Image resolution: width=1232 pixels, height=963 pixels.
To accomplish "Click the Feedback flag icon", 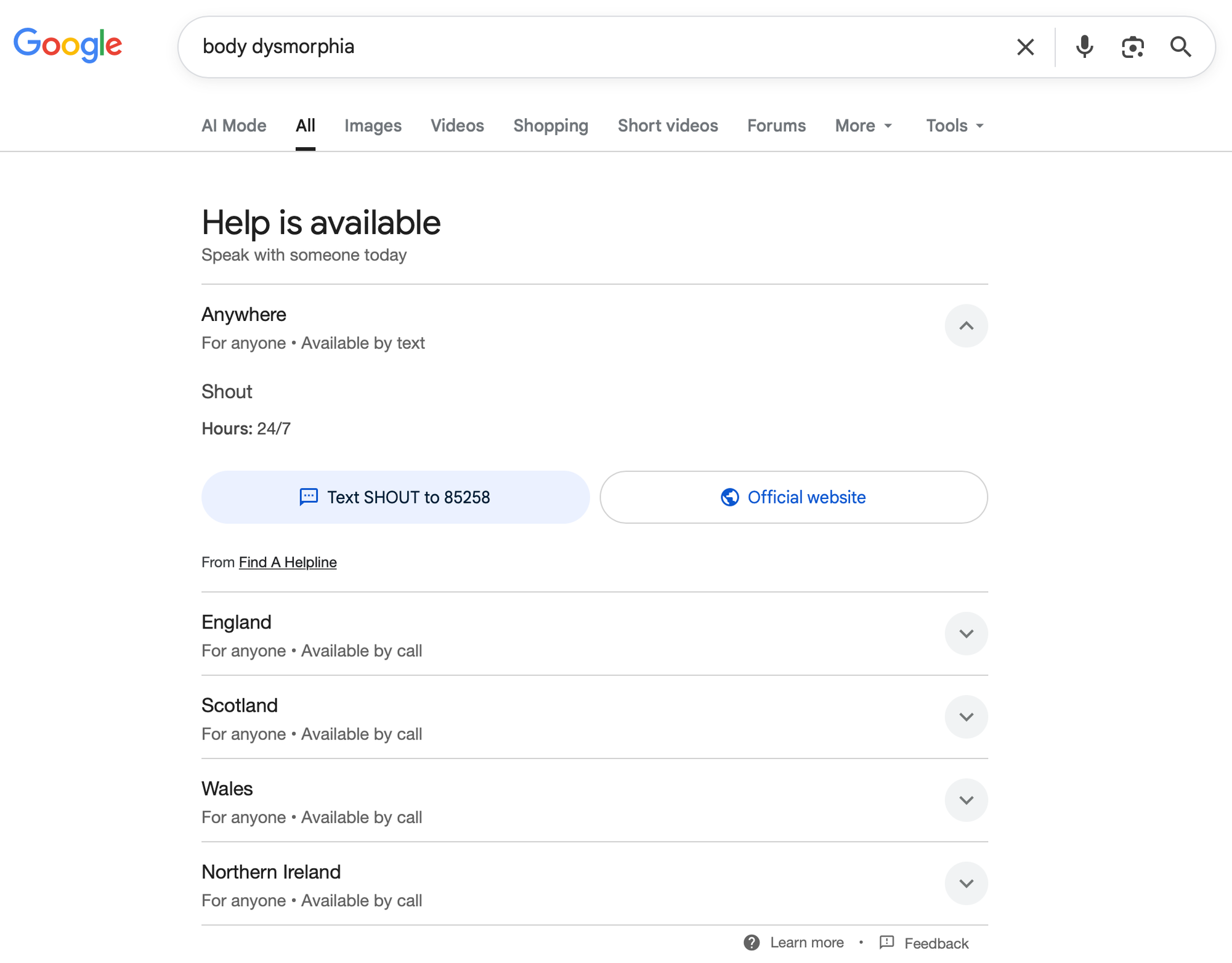I will click(886, 943).
